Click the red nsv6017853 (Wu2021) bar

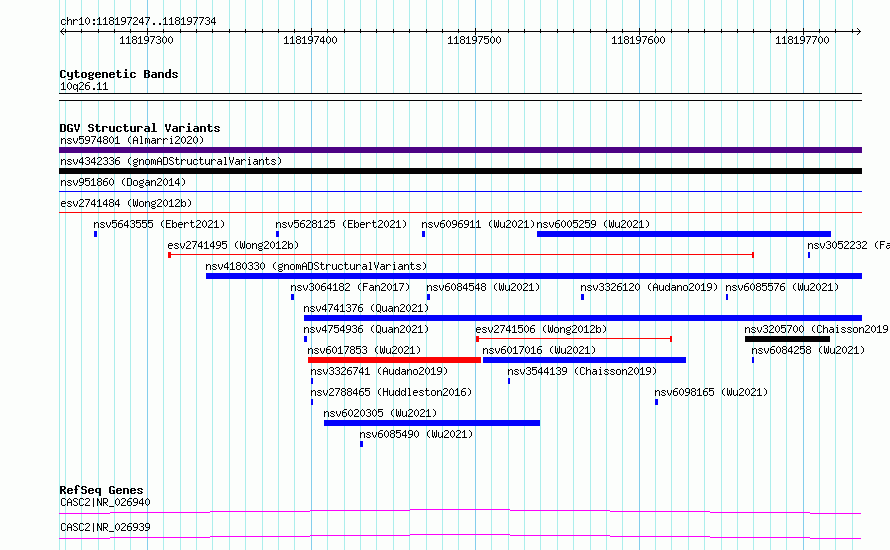click(394, 360)
